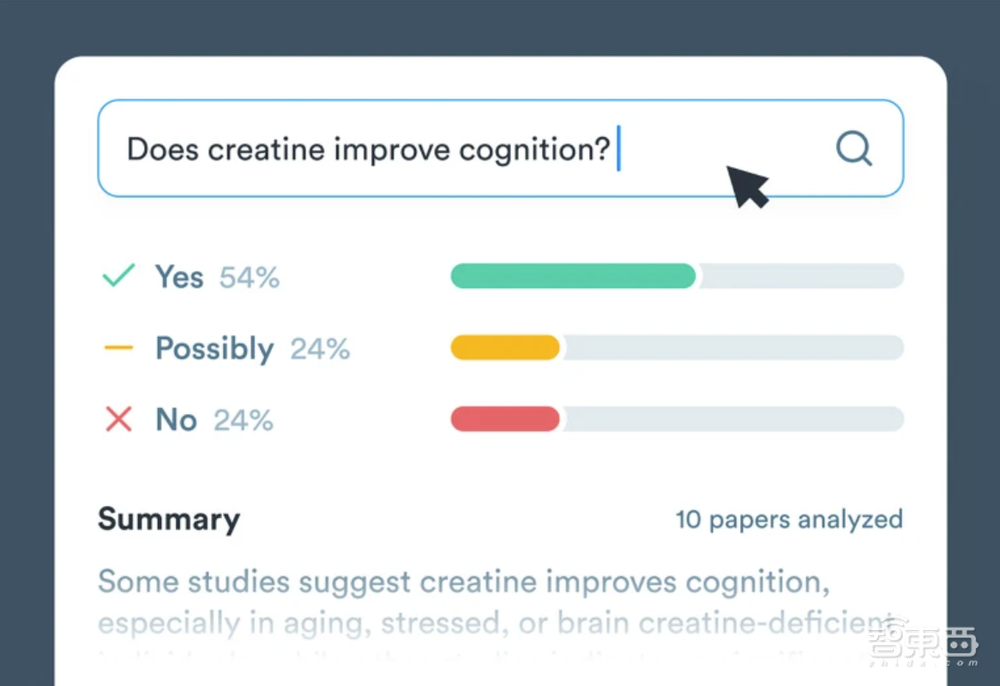The width and height of the screenshot is (1000, 686).
Task: Select the "Possibly" result label
Action: (x=214, y=348)
